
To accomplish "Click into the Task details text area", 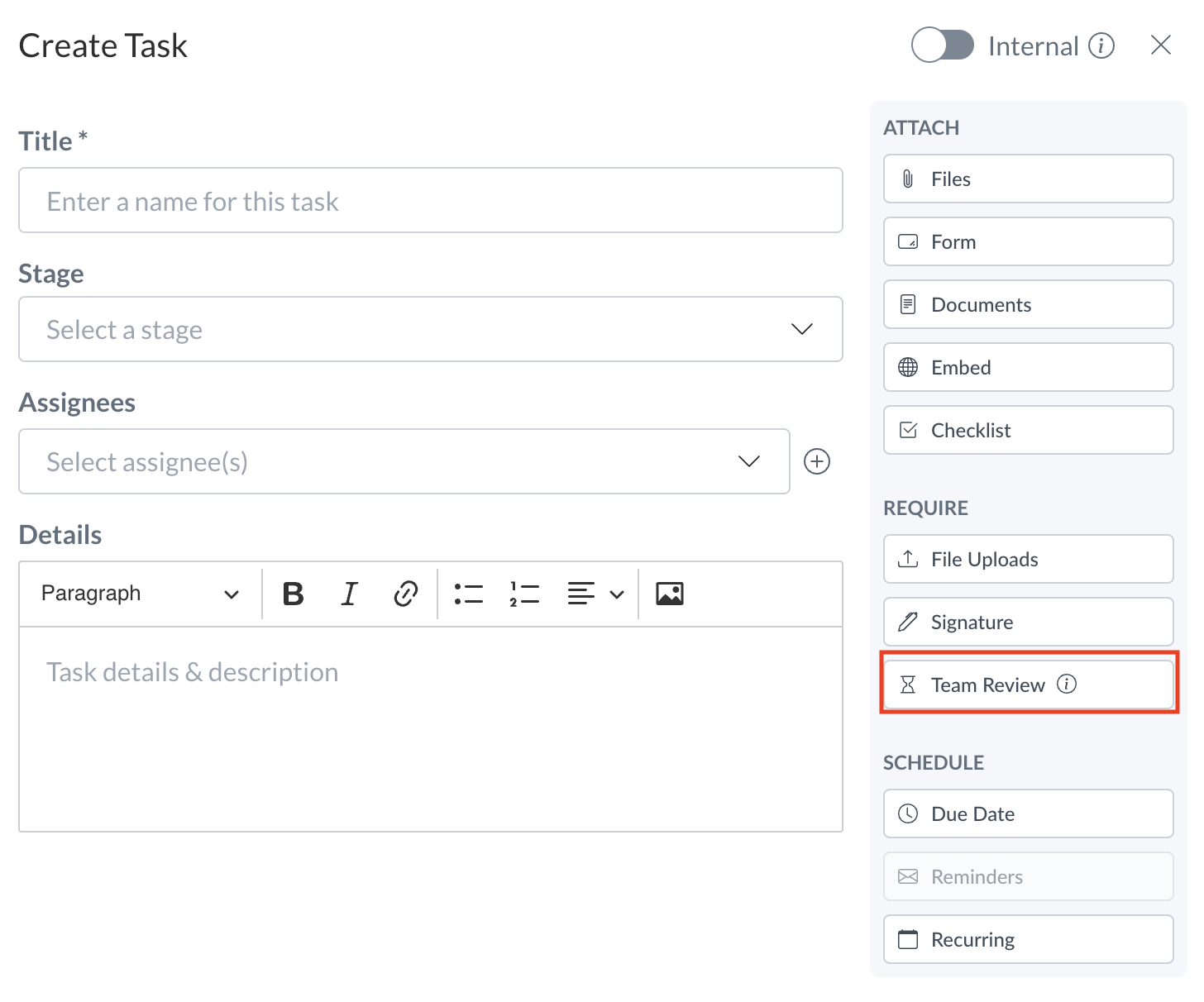I will [x=430, y=728].
